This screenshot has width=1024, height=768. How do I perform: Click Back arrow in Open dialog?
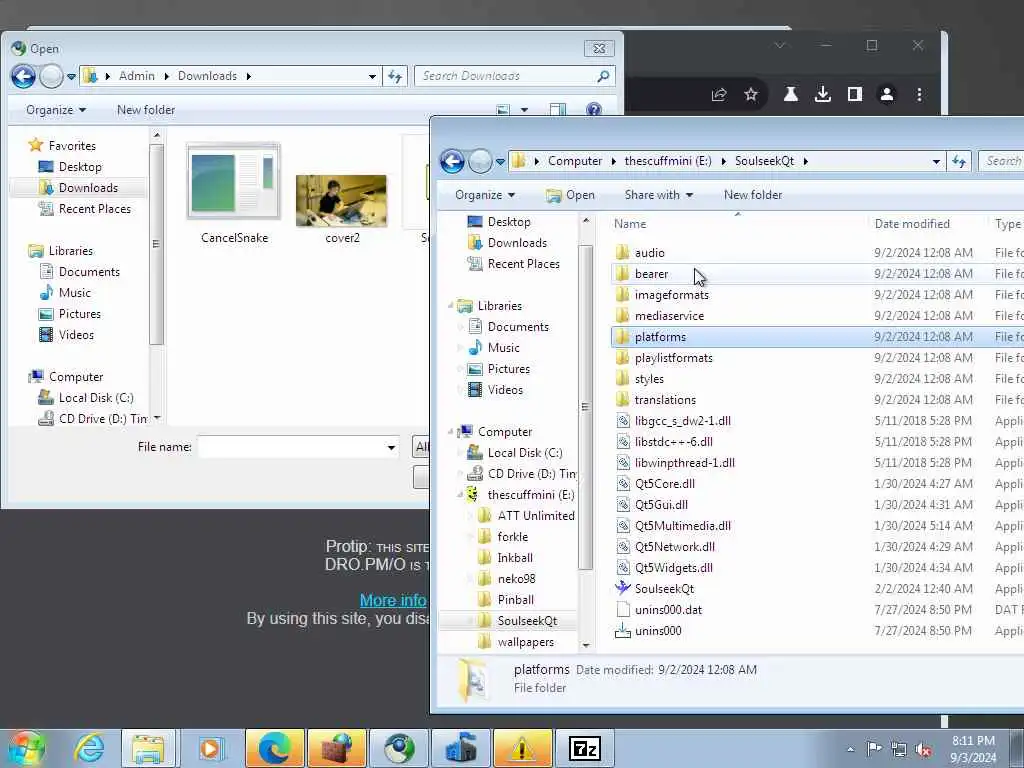point(23,76)
